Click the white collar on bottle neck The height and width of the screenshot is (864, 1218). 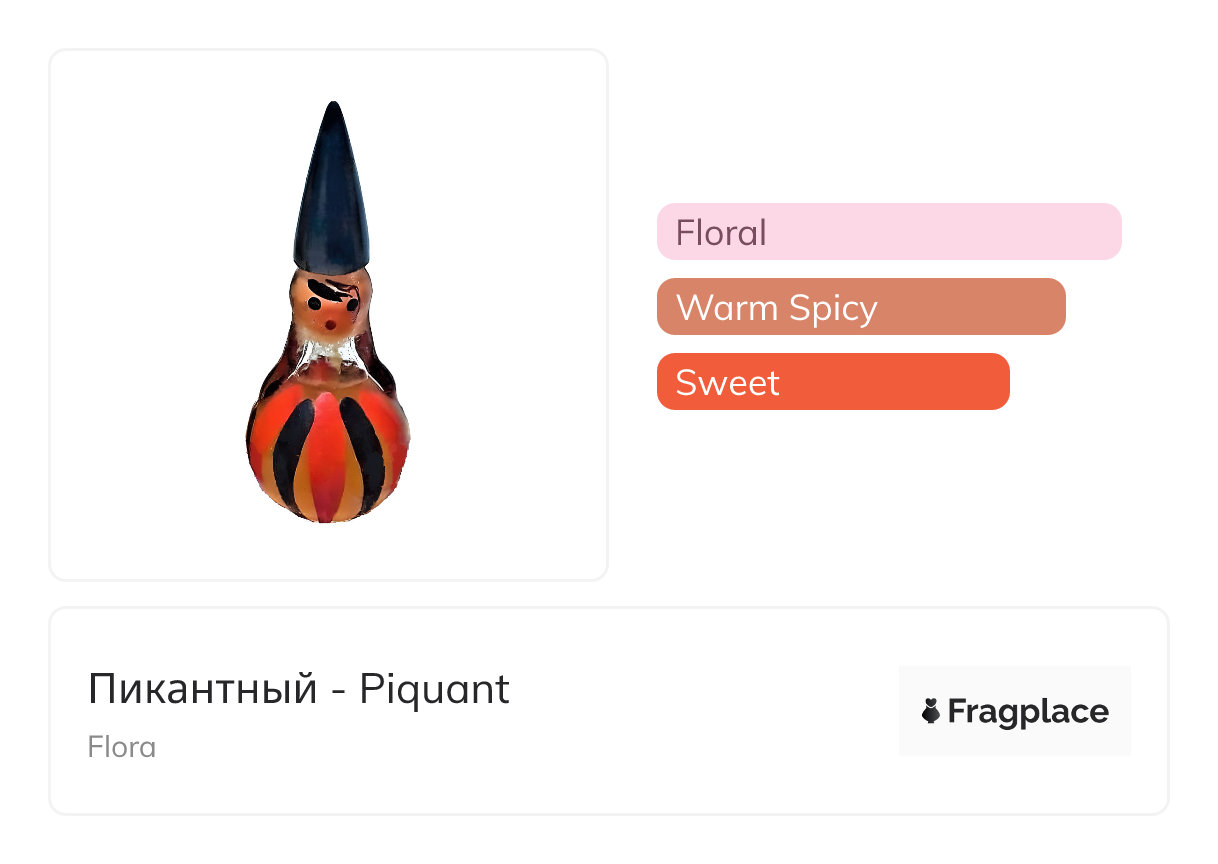(x=328, y=350)
